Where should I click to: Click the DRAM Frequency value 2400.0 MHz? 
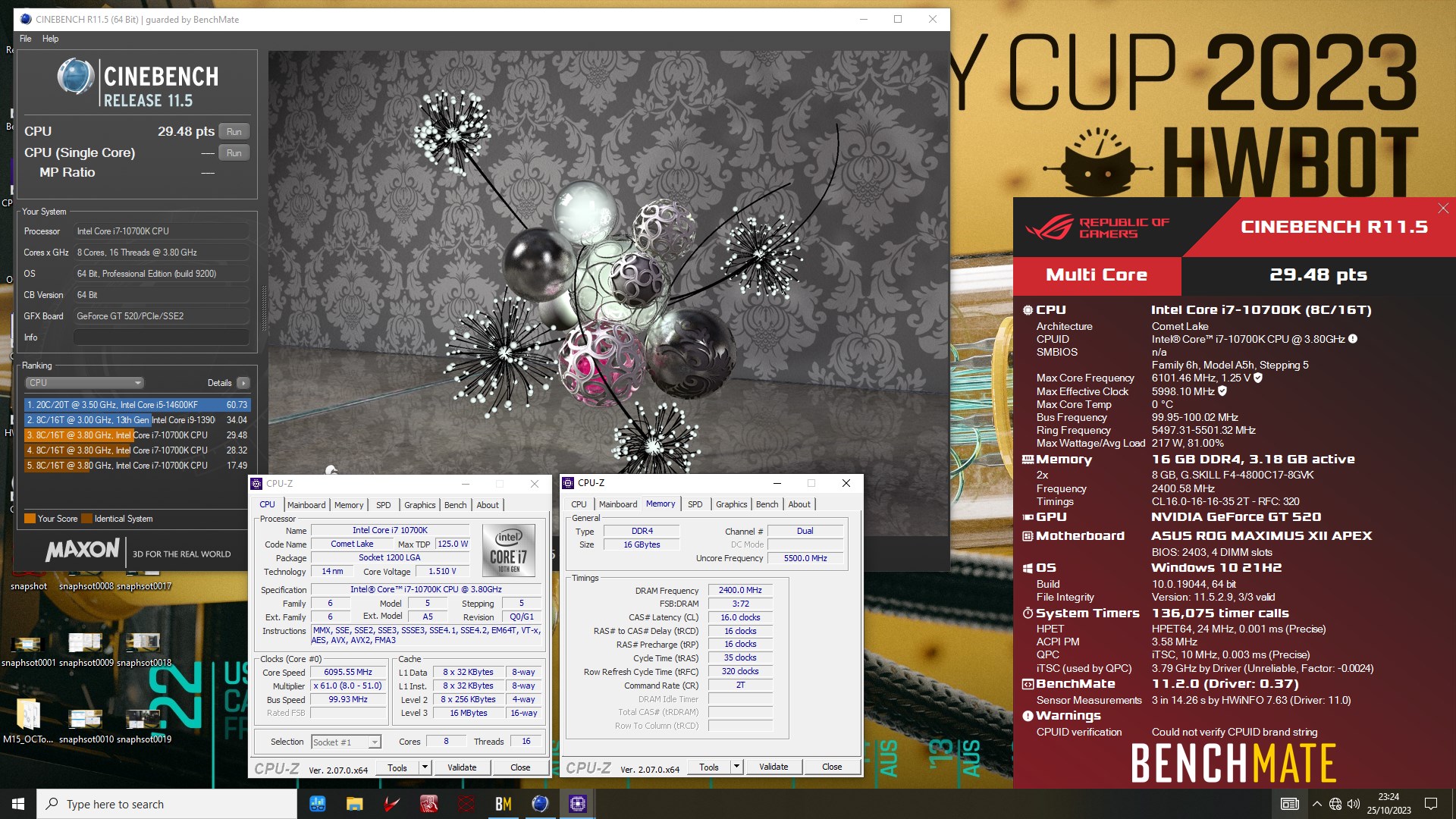coord(740,591)
